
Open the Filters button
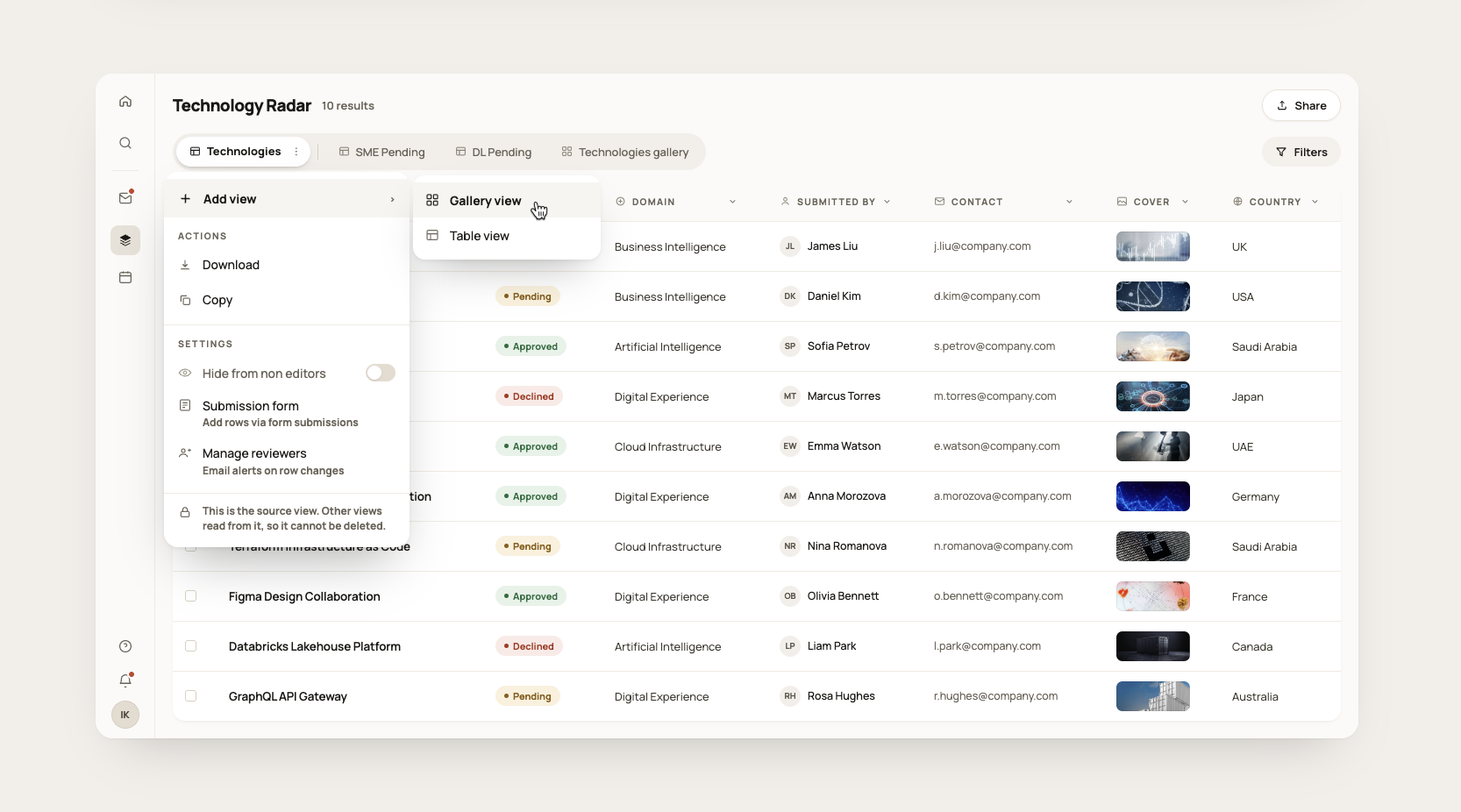tap(1301, 152)
